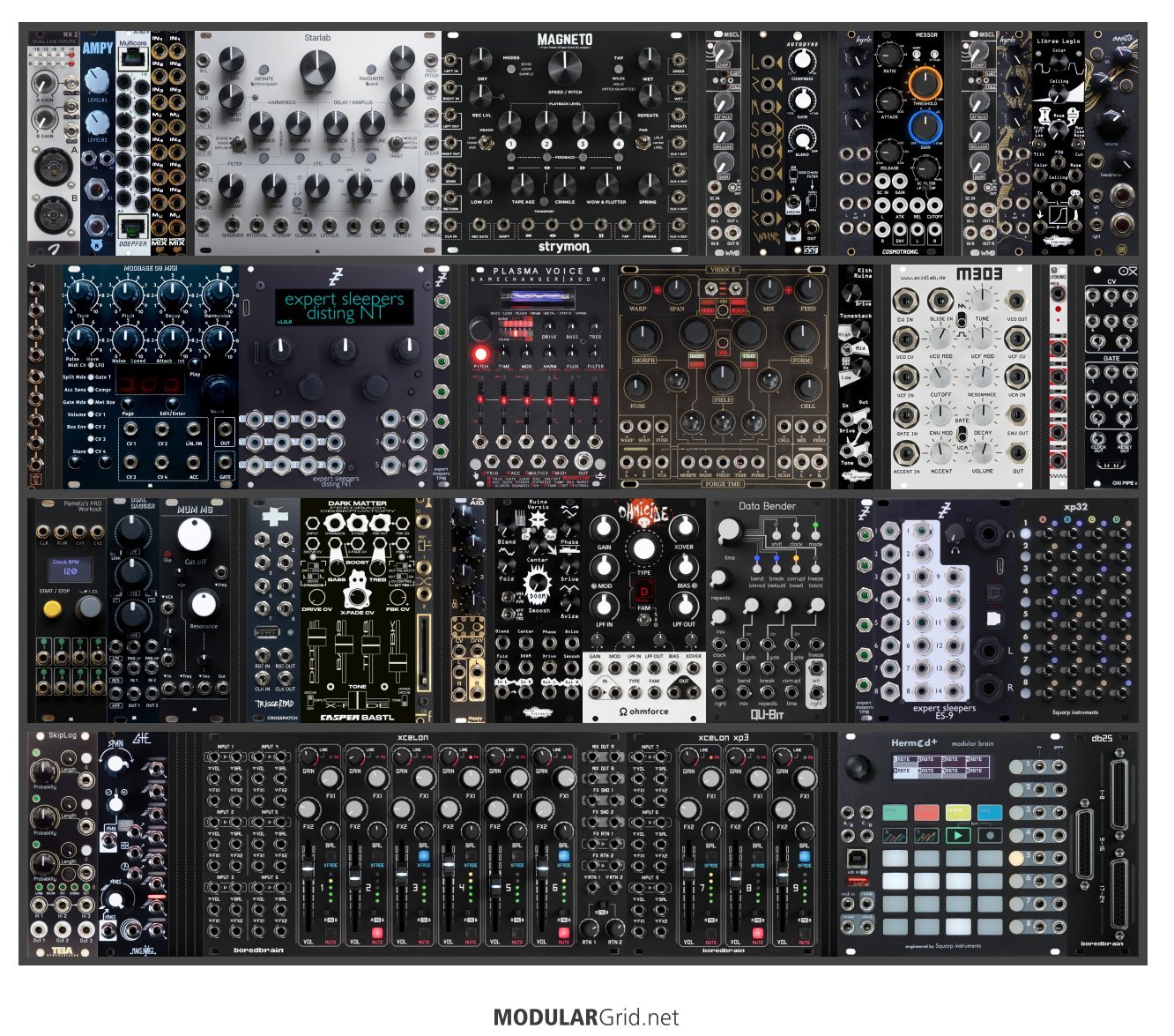Select playback head 1 on Magneto
Image resolution: width=1174 pixels, height=1036 pixels.
(x=510, y=144)
